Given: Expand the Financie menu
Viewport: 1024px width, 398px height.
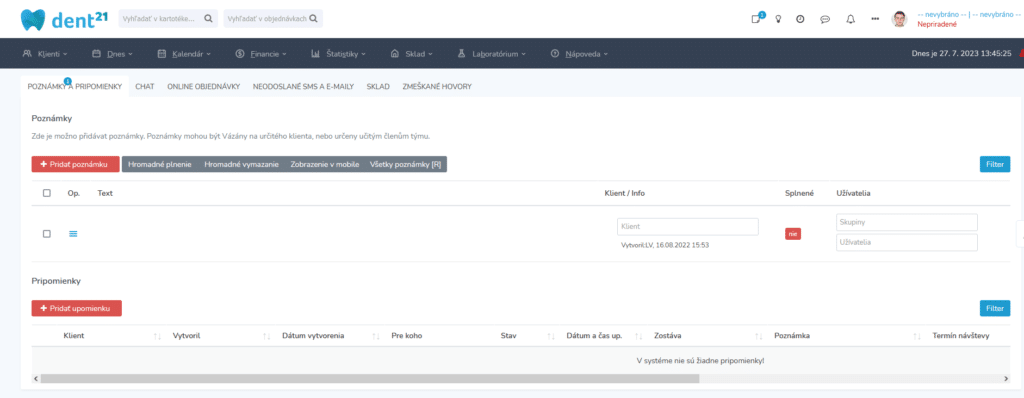Looking at the screenshot, I should [x=261, y=54].
